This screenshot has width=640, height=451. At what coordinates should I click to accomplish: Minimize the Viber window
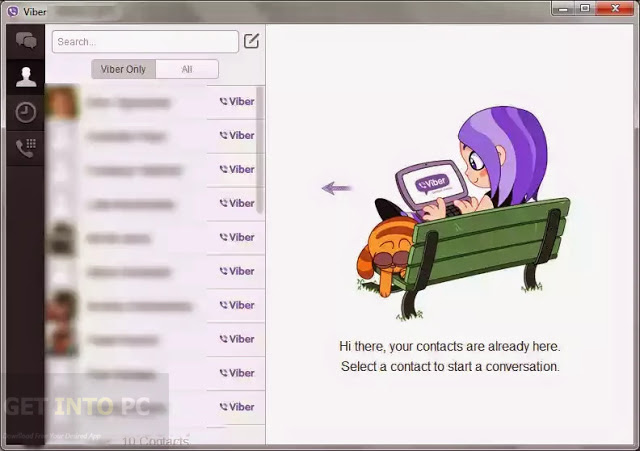click(563, 8)
